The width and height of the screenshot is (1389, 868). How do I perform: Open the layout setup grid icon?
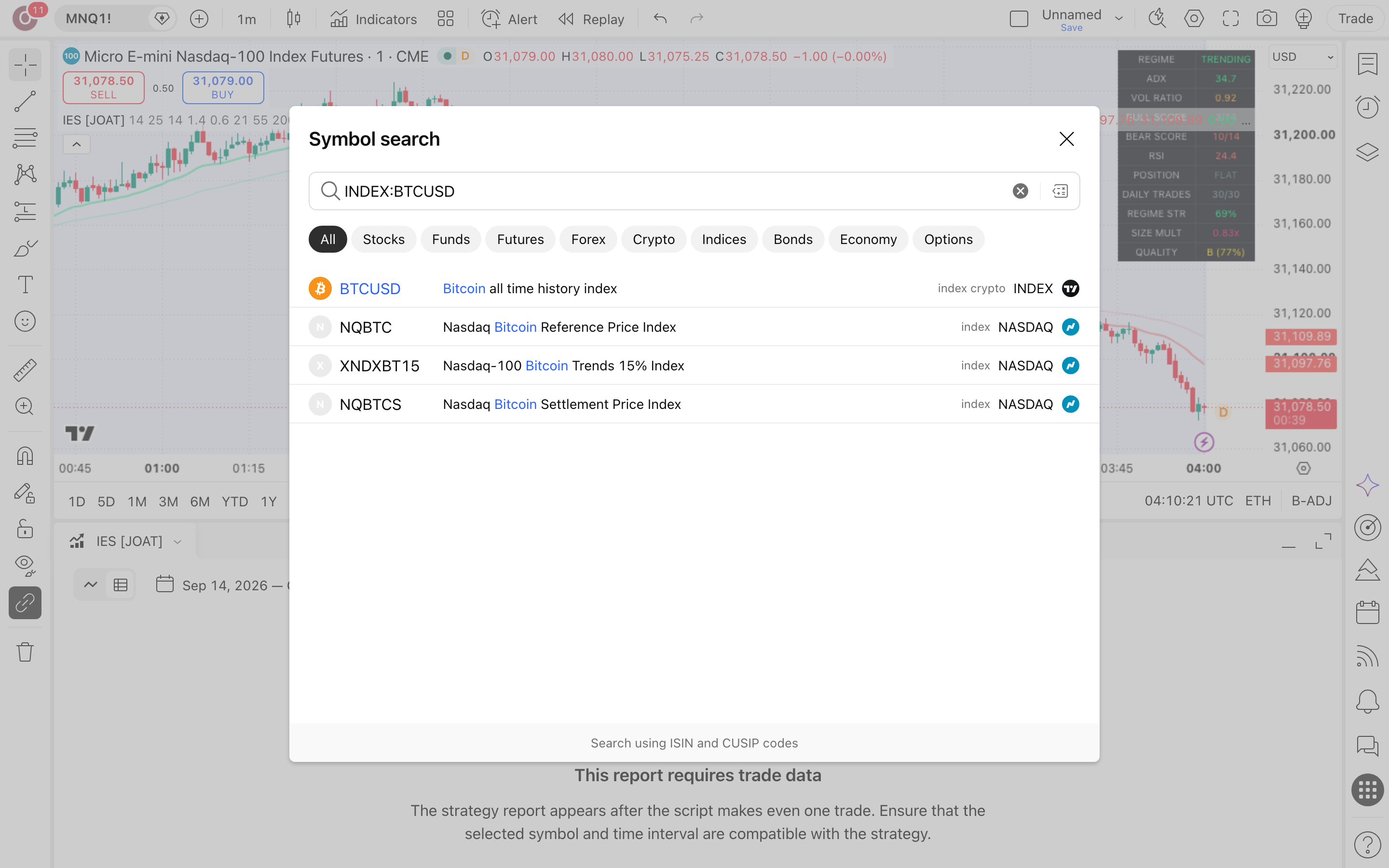click(x=446, y=19)
